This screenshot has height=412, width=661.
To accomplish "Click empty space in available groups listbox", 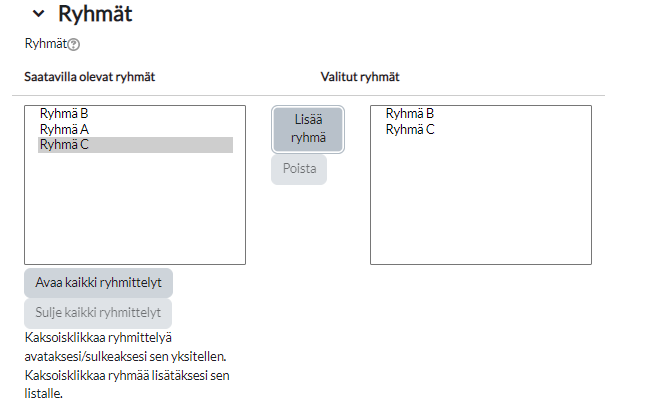I will [134, 215].
